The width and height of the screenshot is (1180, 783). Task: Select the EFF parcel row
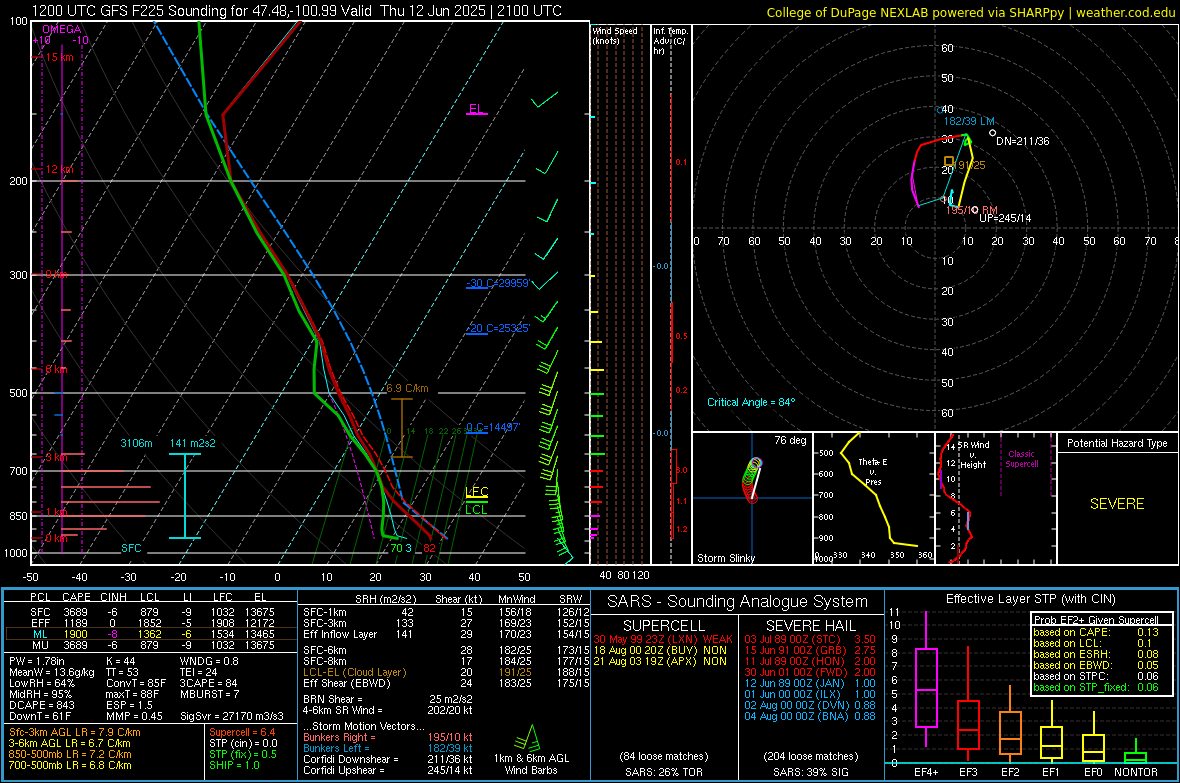click(x=152, y=623)
